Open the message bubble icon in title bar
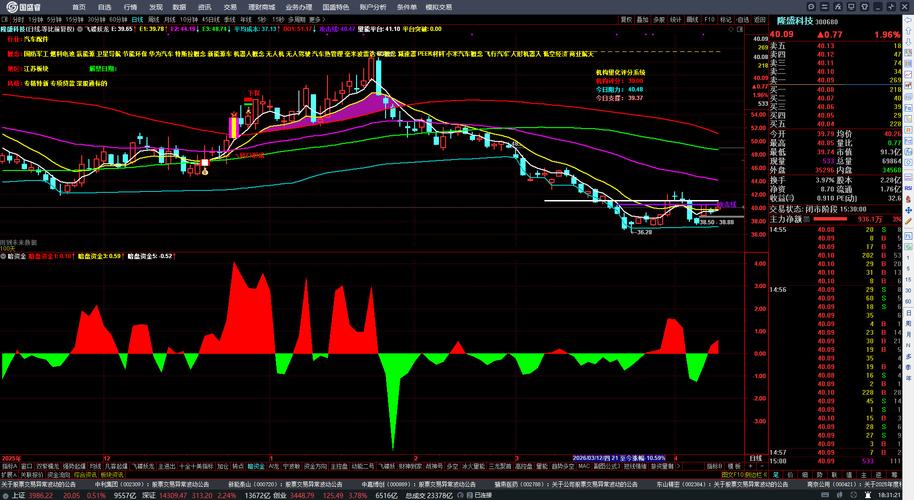 pyautogui.click(x=811, y=7)
